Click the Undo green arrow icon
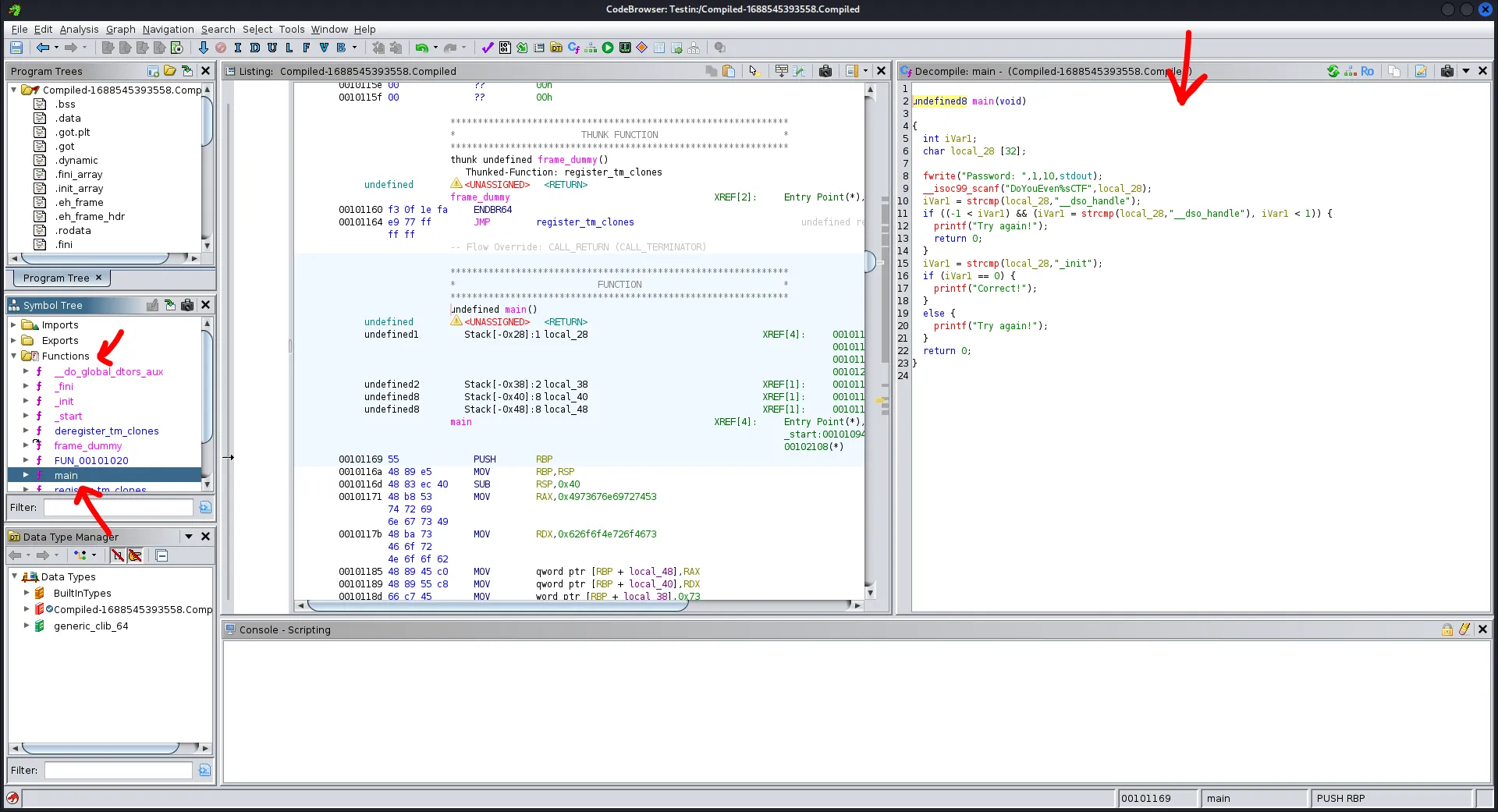Viewport: 1498px width, 812px height. pyautogui.click(x=421, y=48)
